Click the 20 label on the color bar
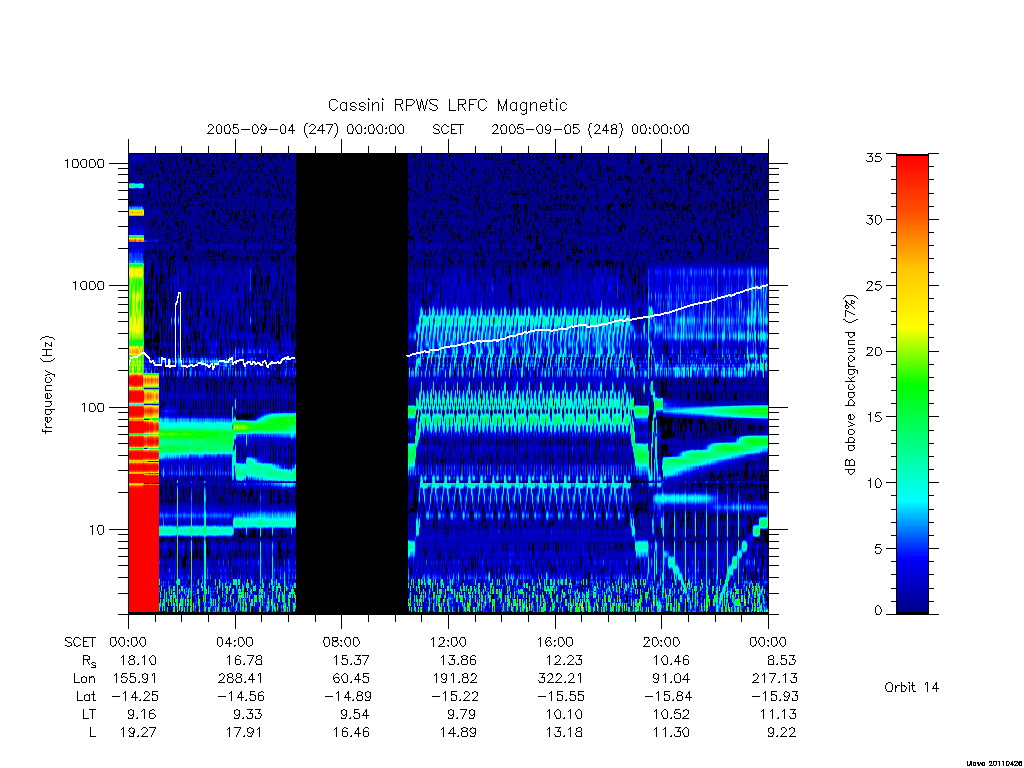 [x=873, y=351]
